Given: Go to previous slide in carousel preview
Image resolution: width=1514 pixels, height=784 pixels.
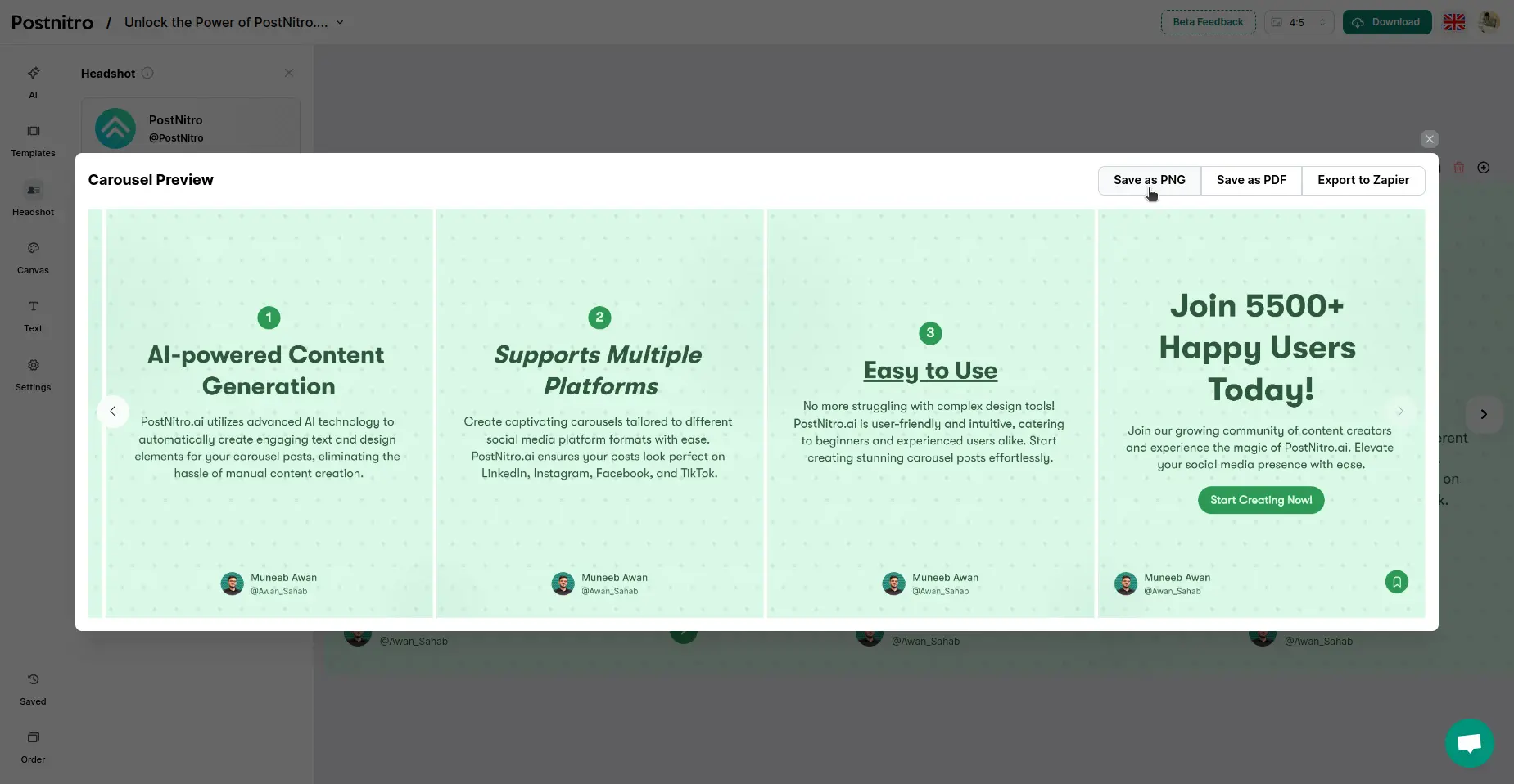Looking at the screenshot, I should click(113, 411).
